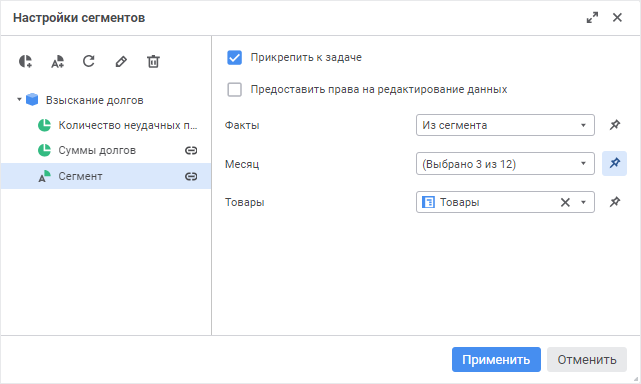Collapse the Взыскание долгов tree node

[19, 100]
